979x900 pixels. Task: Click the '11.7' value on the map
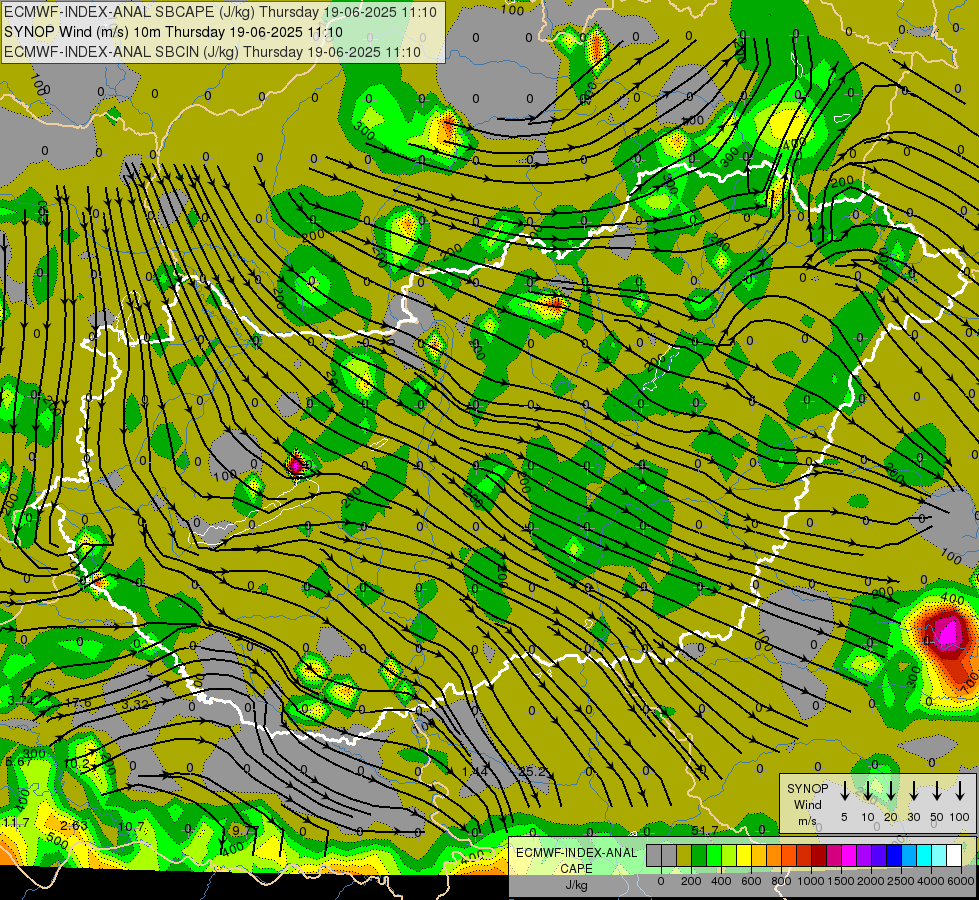[x=17, y=823]
